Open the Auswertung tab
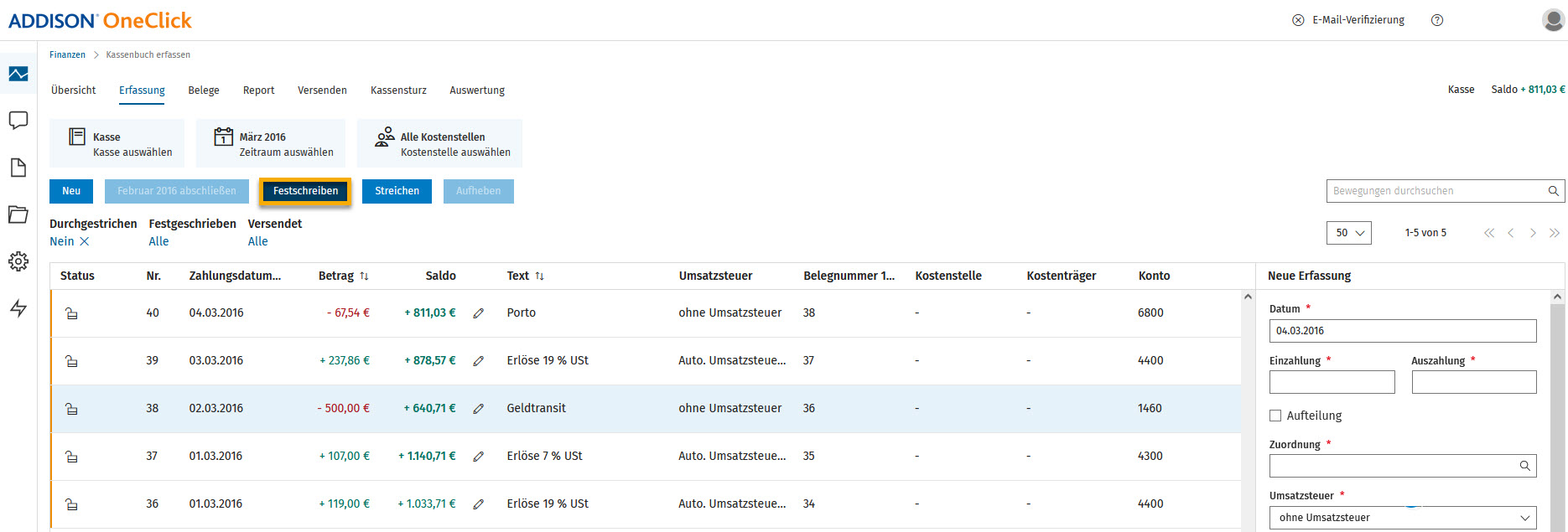 [x=477, y=90]
